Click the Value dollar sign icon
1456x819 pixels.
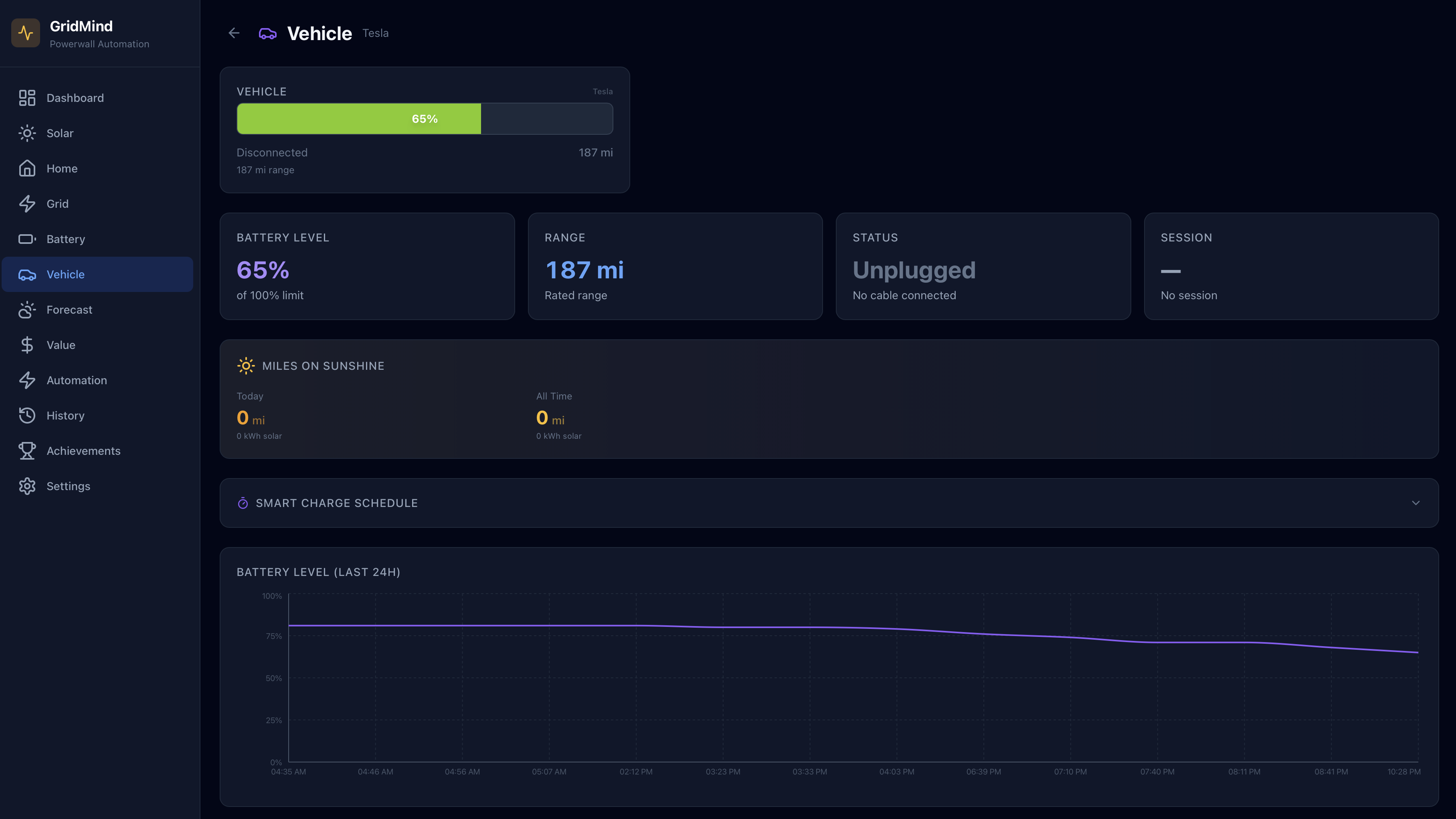point(26,345)
